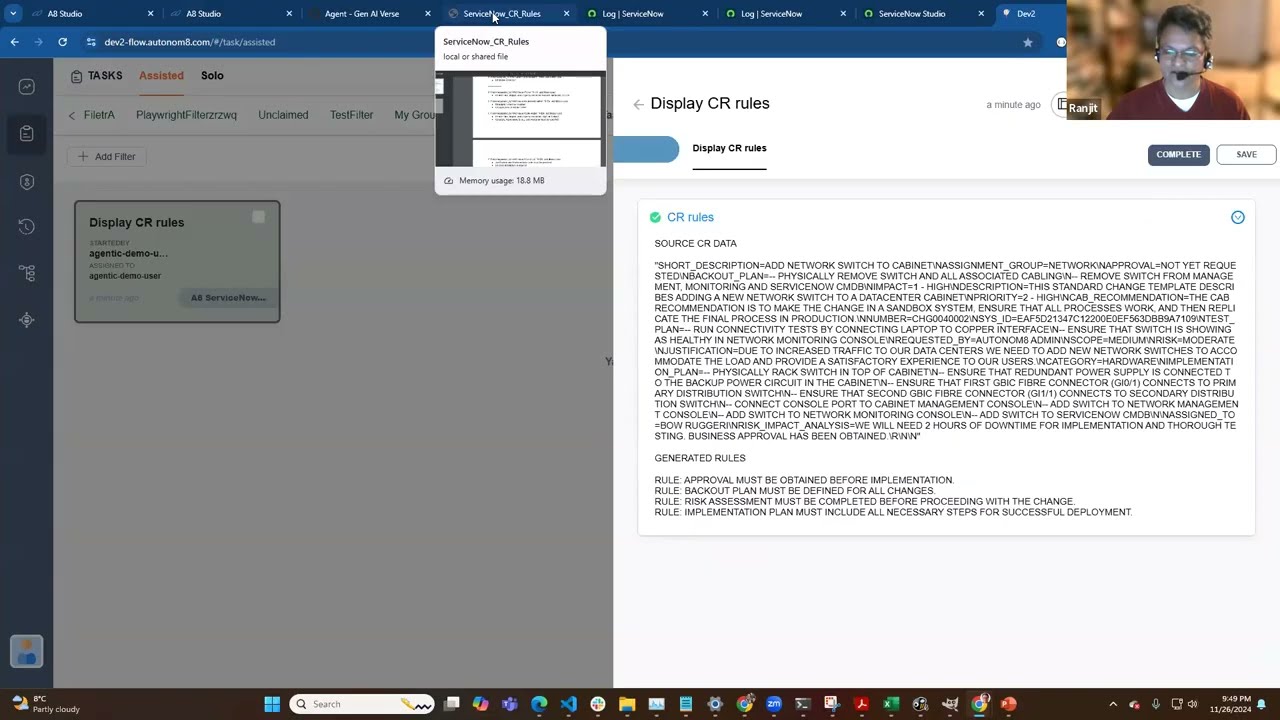Open Visual Studio Code from taskbar
Image resolution: width=1280 pixels, height=720 pixels.
pyautogui.click(x=568, y=704)
